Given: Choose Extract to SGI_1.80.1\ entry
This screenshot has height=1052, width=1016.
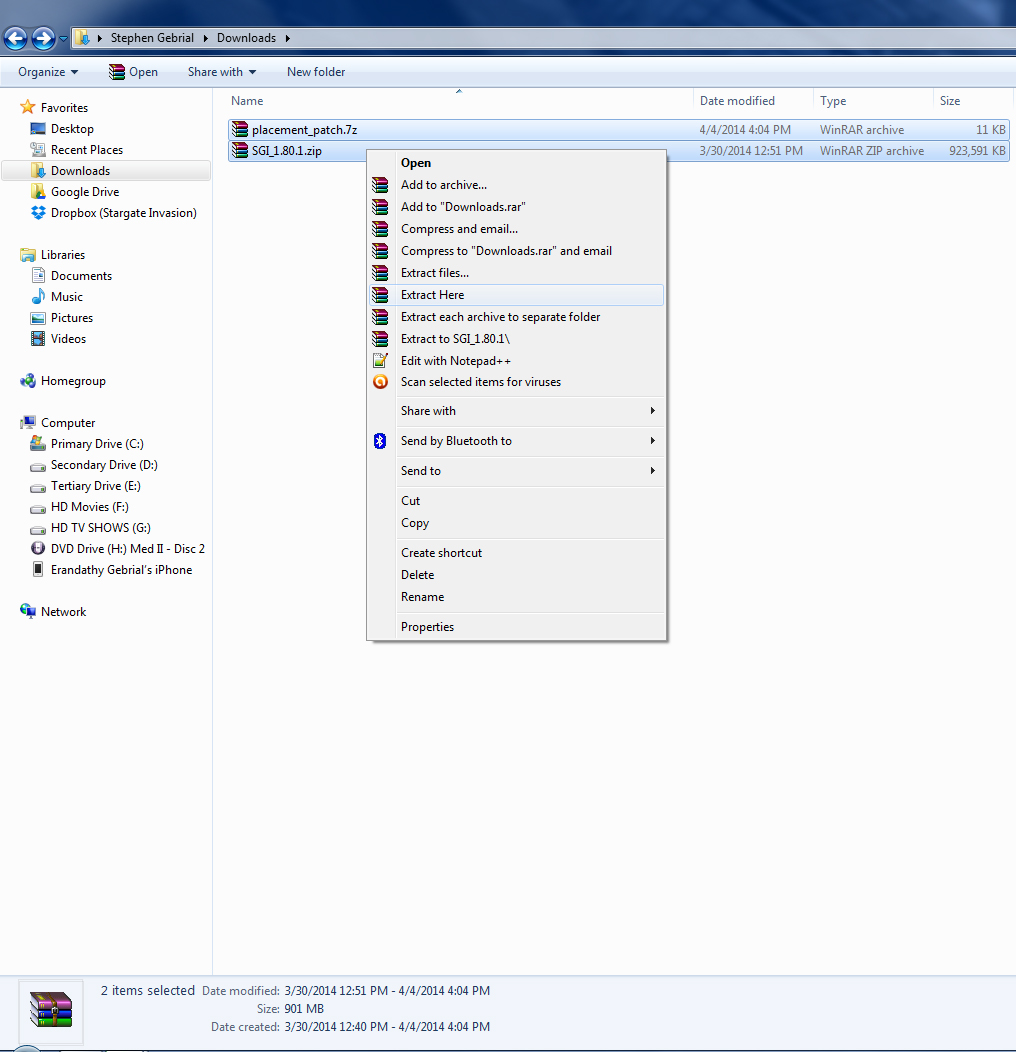Looking at the screenshot, I should tap(517, 339).
